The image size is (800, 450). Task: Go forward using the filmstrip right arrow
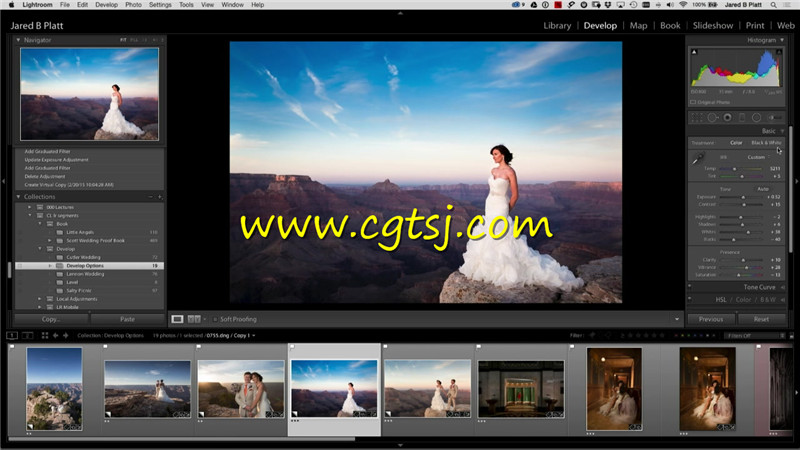65,335
